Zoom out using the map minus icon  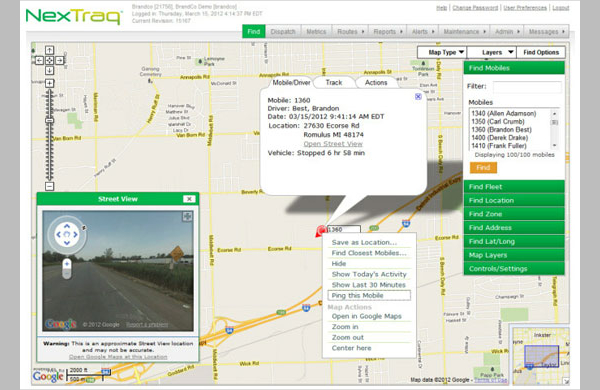point(49,186)
